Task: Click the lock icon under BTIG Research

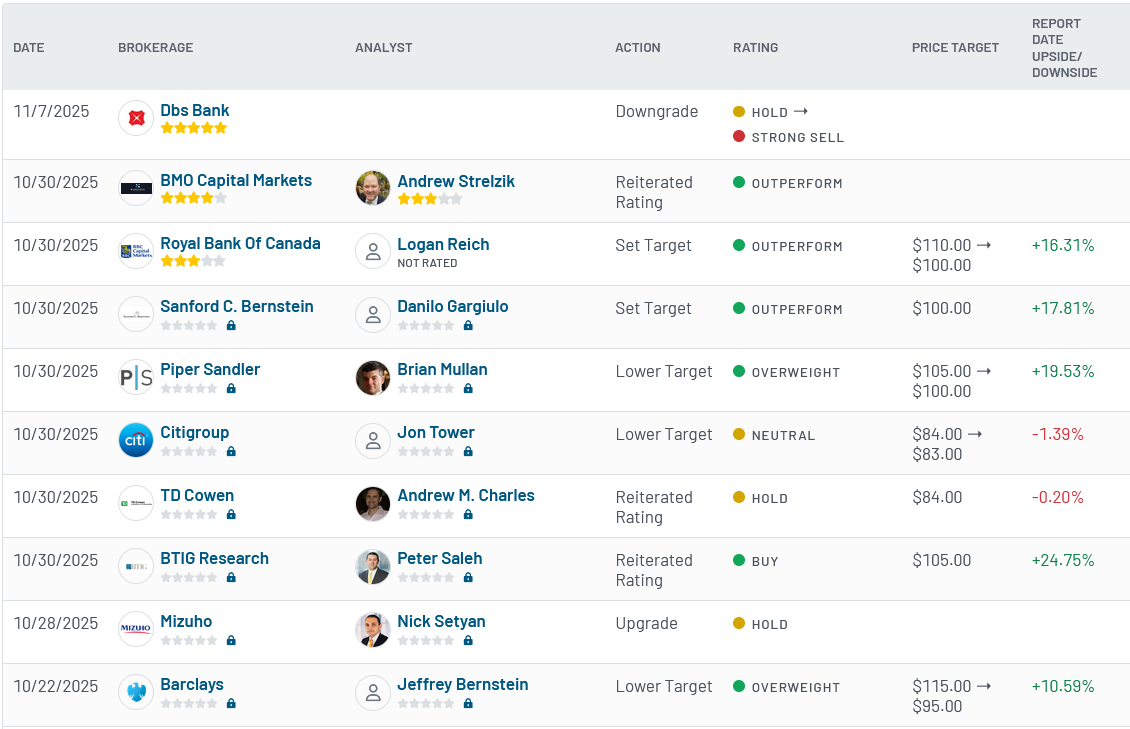Action: 231,578
